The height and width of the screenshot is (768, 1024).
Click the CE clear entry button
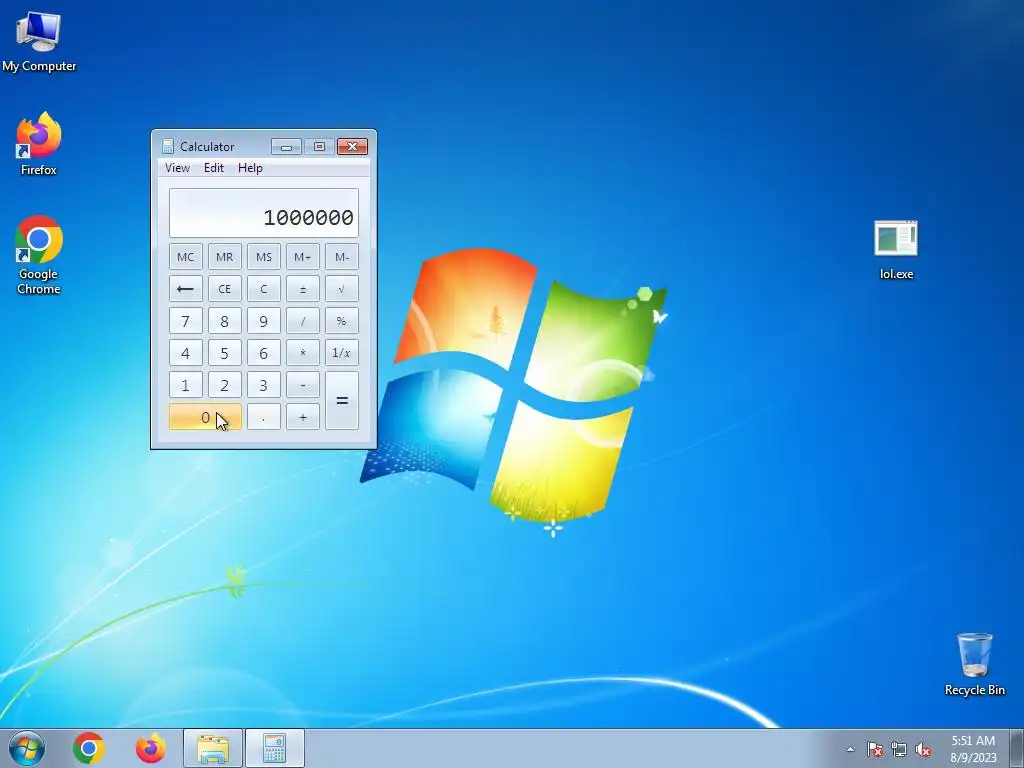pyautogui.click(x=225, y=289)
